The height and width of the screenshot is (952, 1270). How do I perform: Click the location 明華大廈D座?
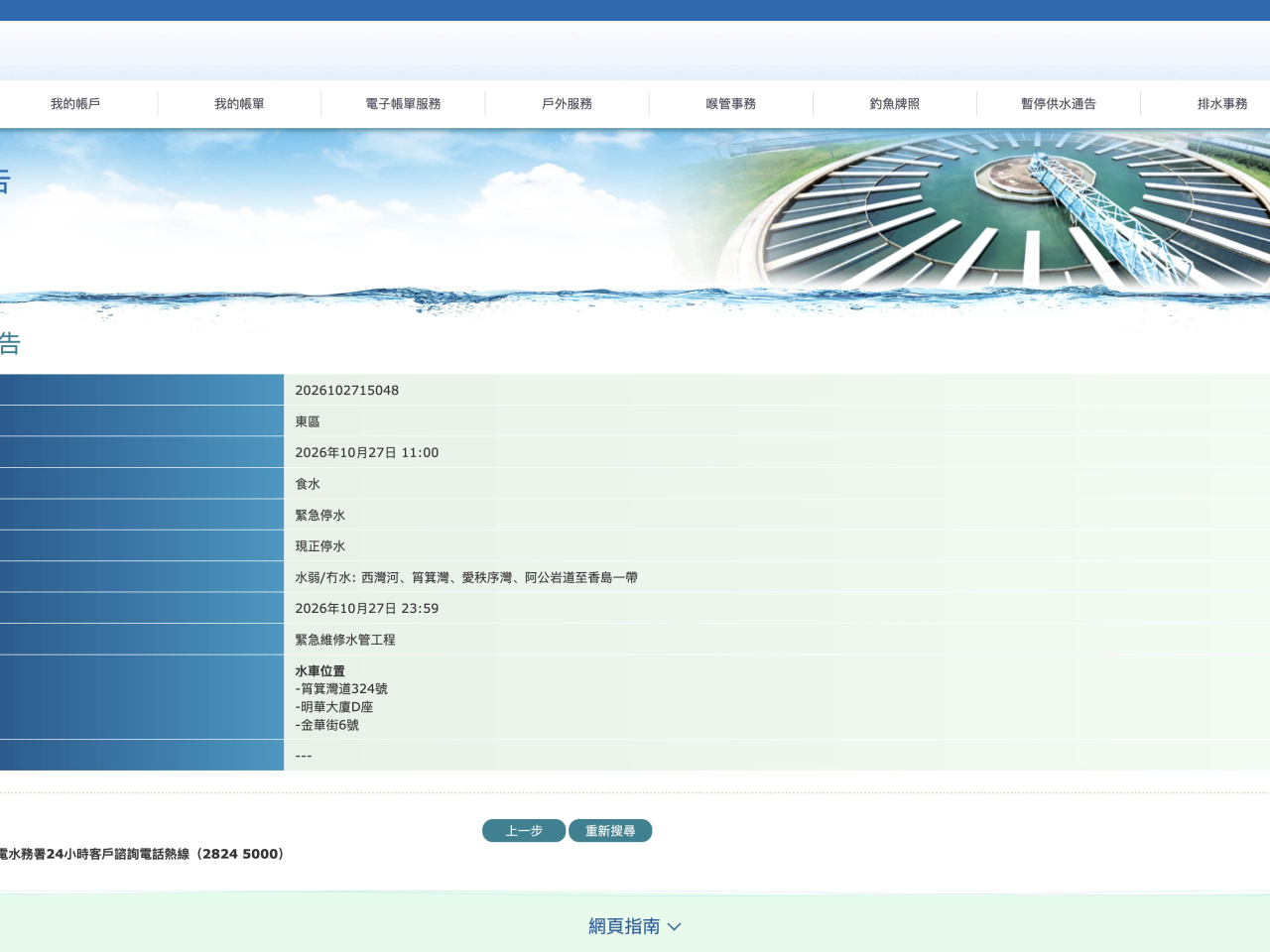click(x=337, y=707)
